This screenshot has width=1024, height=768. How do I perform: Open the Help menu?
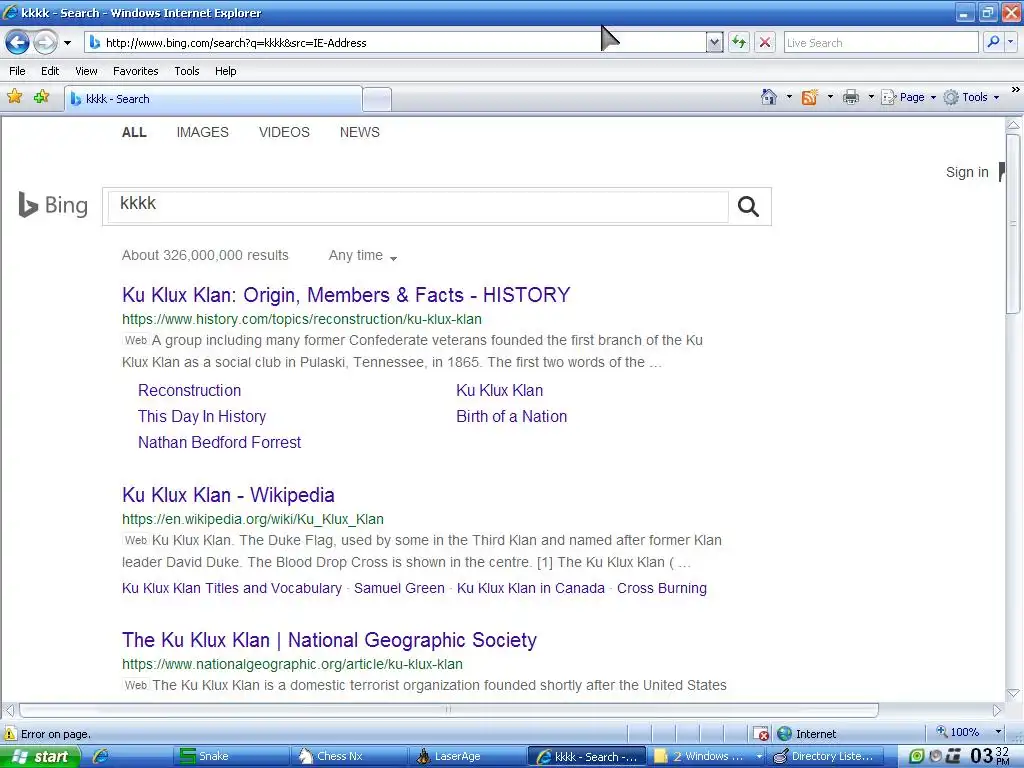(x=225, y=71)
